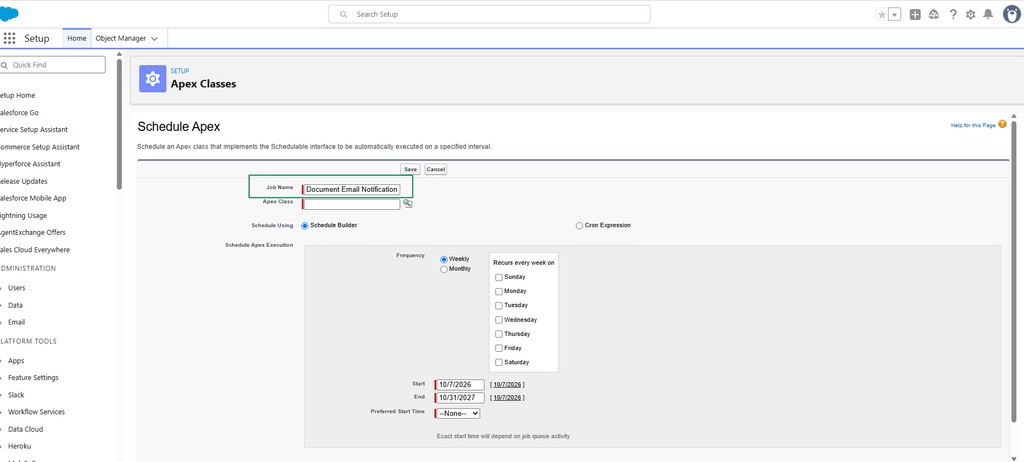Choose the Weekly frequency option
Screen dimensions: 1024x462
[444, 259]
